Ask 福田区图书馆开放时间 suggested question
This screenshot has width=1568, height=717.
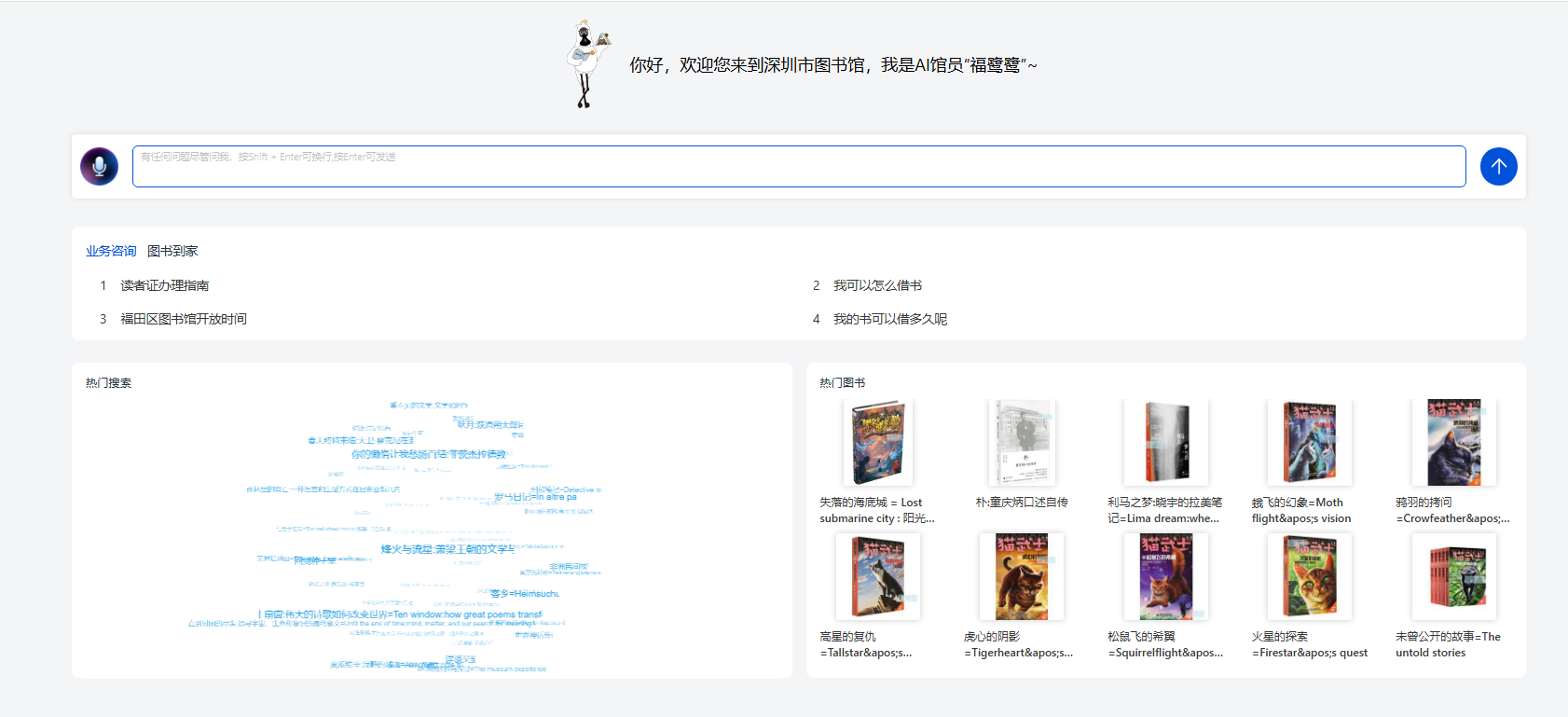[184, 319]
